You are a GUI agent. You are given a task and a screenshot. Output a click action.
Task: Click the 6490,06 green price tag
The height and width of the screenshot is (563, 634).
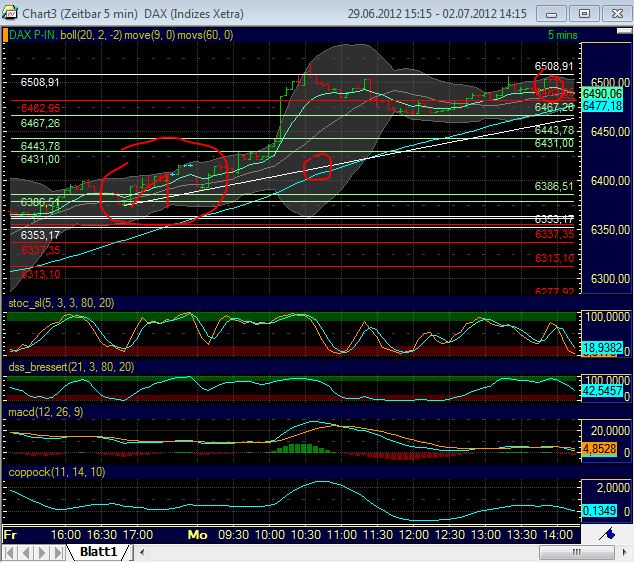click(602, 94)
